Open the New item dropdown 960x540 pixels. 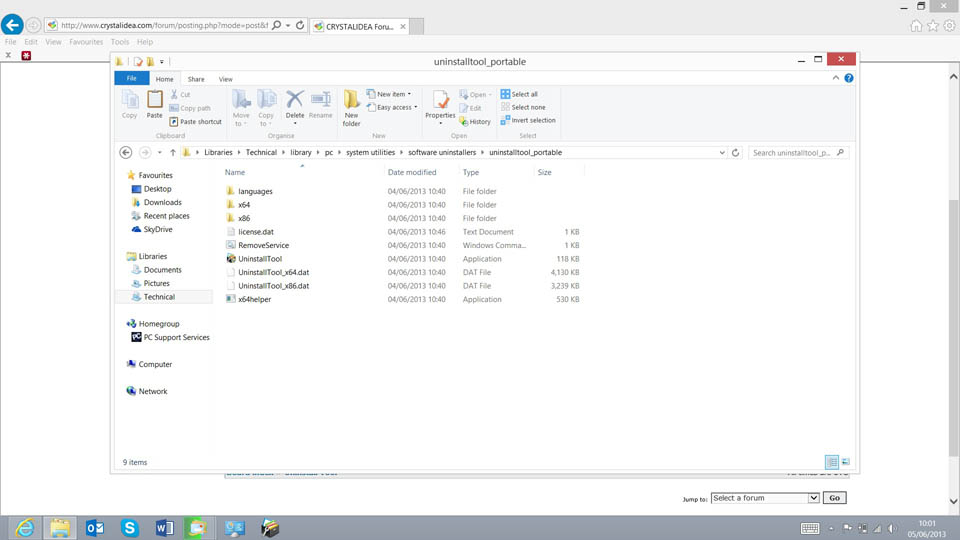coord(389,94)
